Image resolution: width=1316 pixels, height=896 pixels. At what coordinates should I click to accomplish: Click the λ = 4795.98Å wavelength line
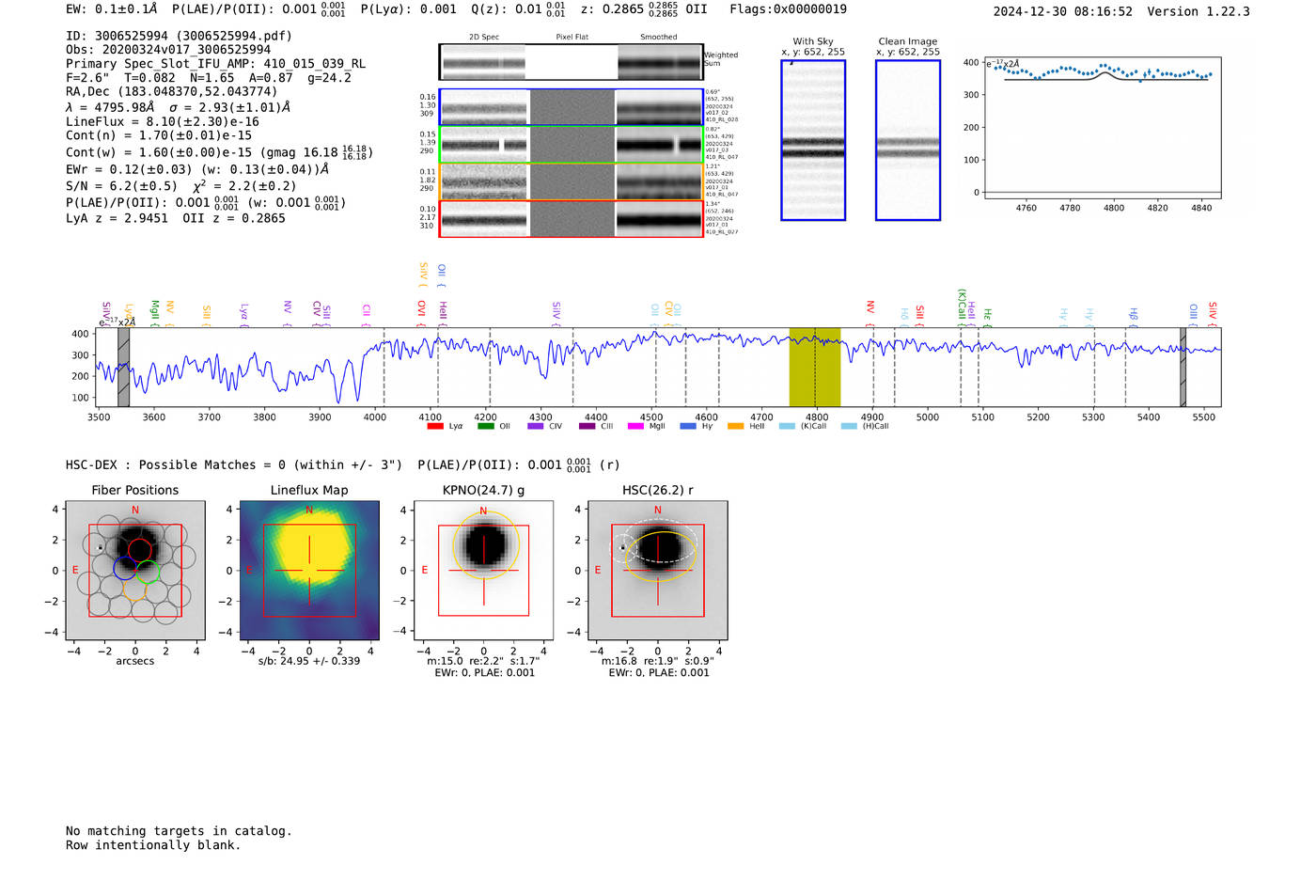point(179,107)
